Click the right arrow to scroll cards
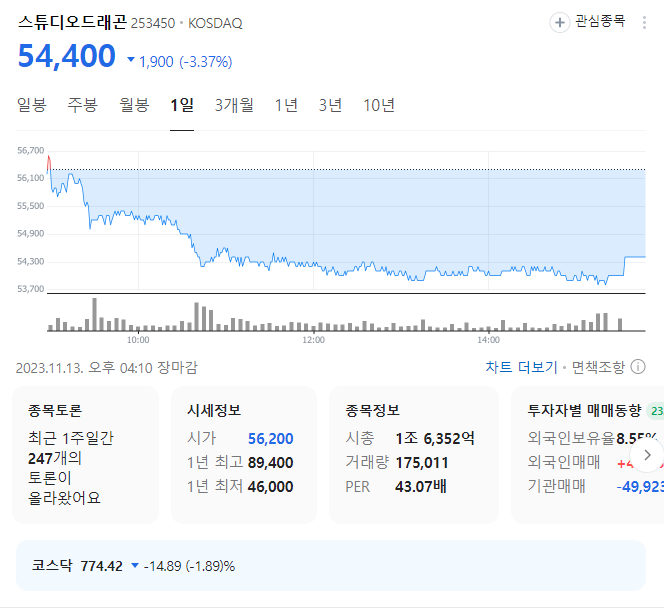The height and width of the screenshot is (611, 664). (647, 455)
